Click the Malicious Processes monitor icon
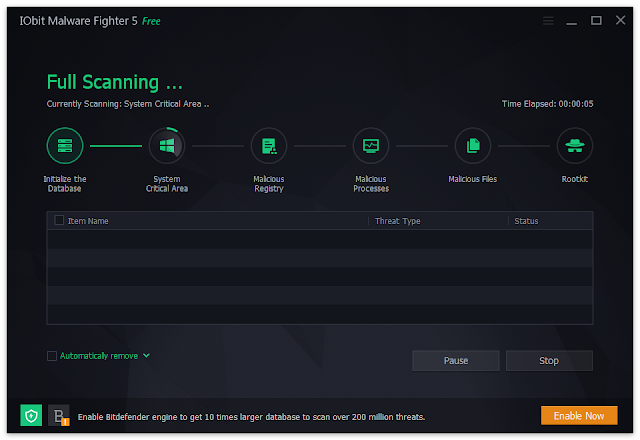Screen dimensions: 640x440 (371, 146)
